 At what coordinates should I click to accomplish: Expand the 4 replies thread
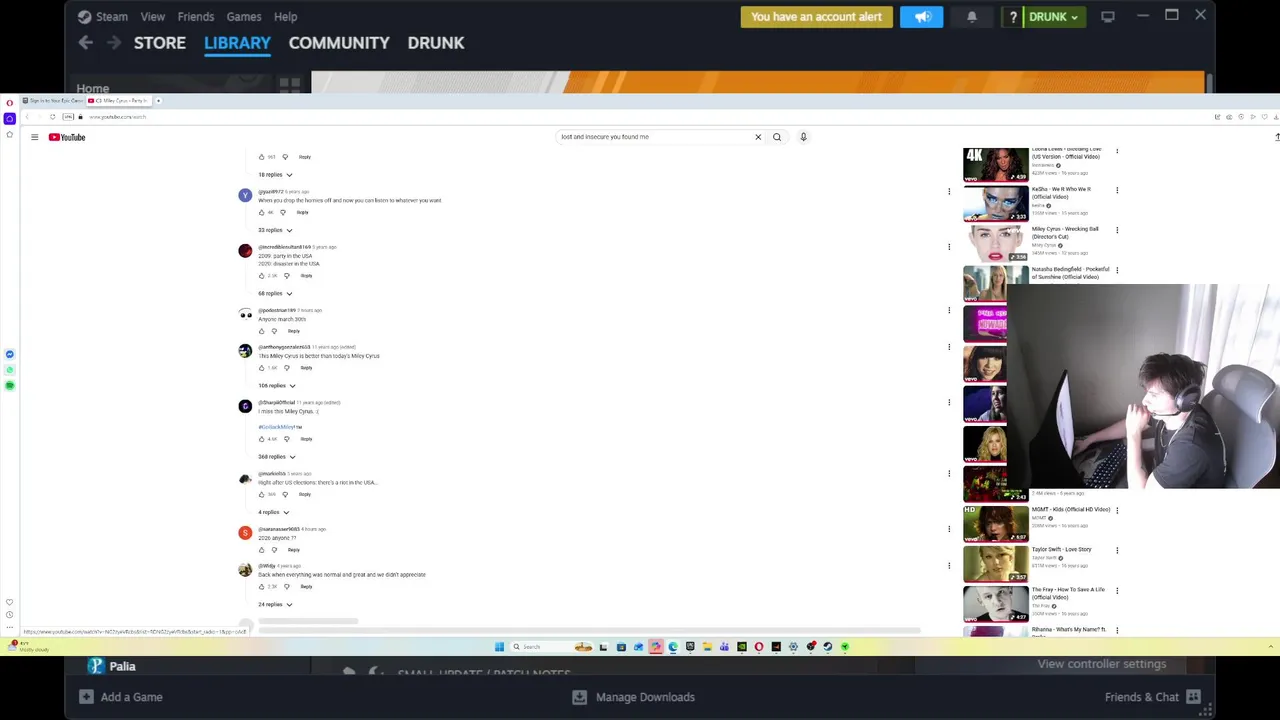click(273, 512)
